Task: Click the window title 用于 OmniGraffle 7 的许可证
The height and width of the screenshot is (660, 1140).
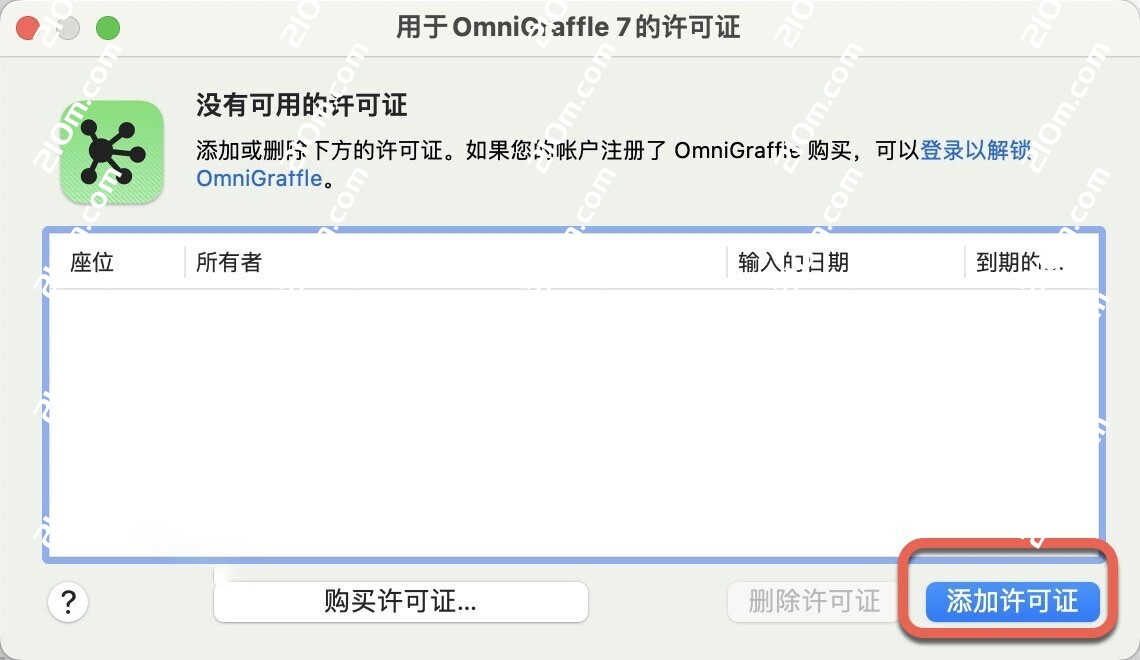Action: 568,27
